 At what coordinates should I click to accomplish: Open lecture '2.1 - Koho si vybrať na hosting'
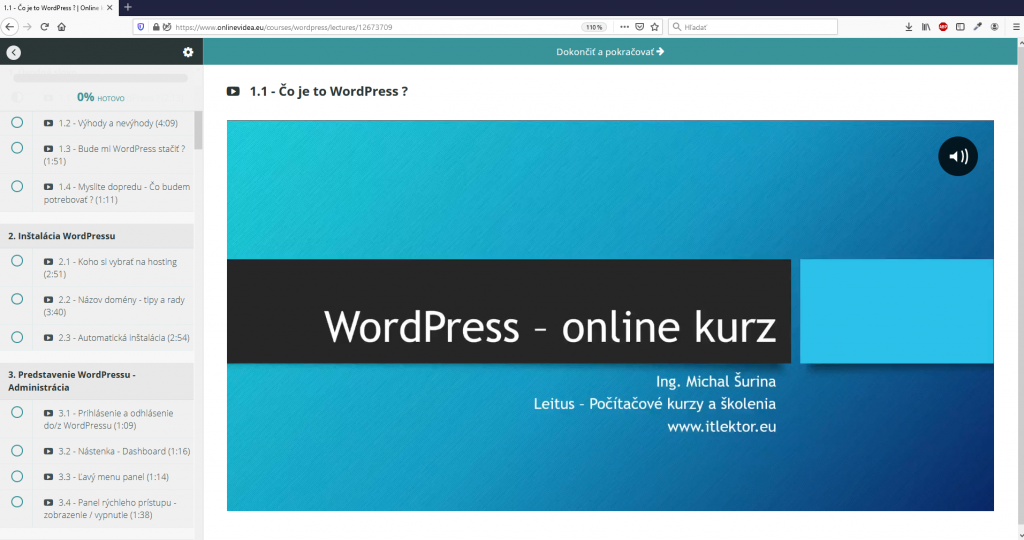(110, 268)
